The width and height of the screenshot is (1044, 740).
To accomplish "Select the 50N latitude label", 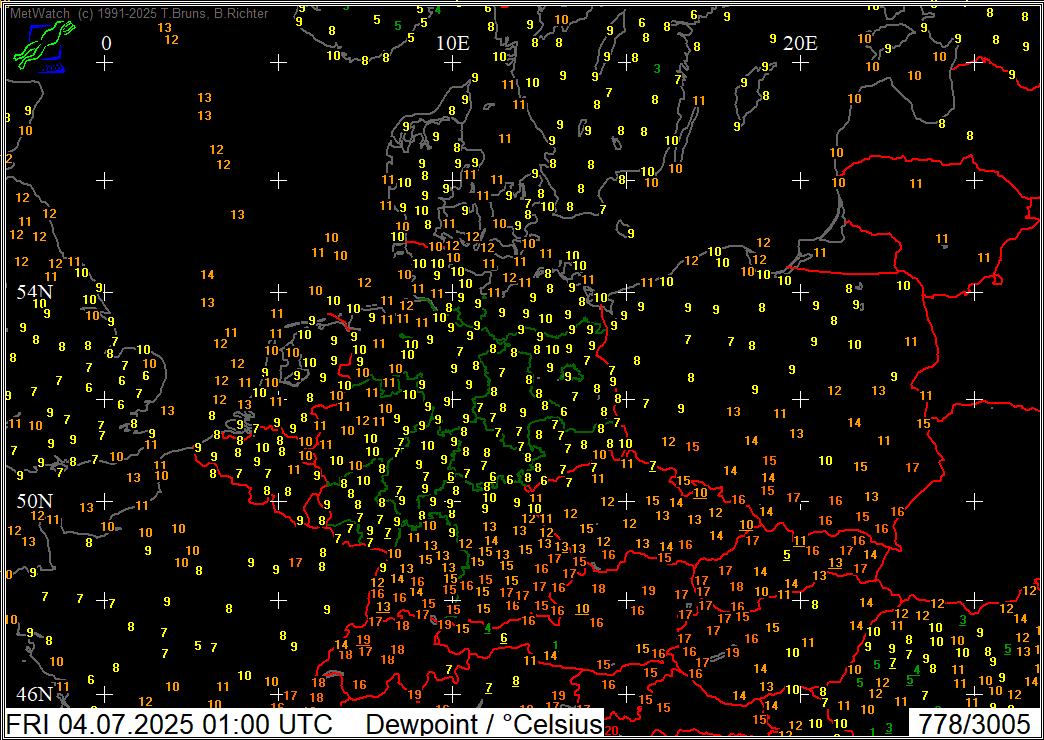I will (x=35, y=500).
